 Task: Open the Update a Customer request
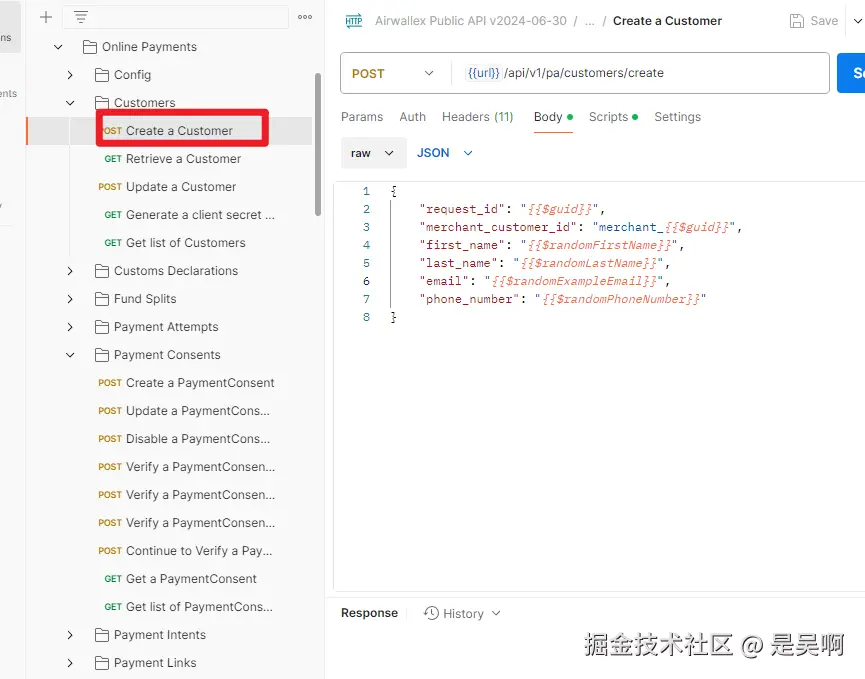pyautogui.click(x=167, y=187)
